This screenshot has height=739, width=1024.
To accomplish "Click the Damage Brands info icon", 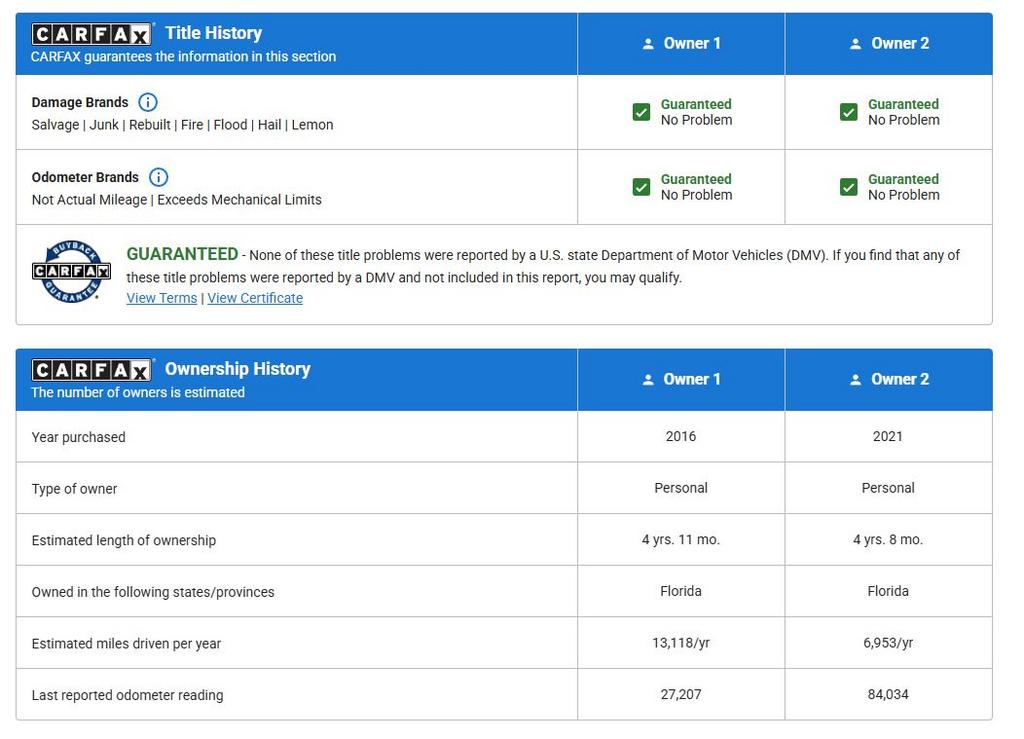I will pyautogui.click(x=148, y=102).
